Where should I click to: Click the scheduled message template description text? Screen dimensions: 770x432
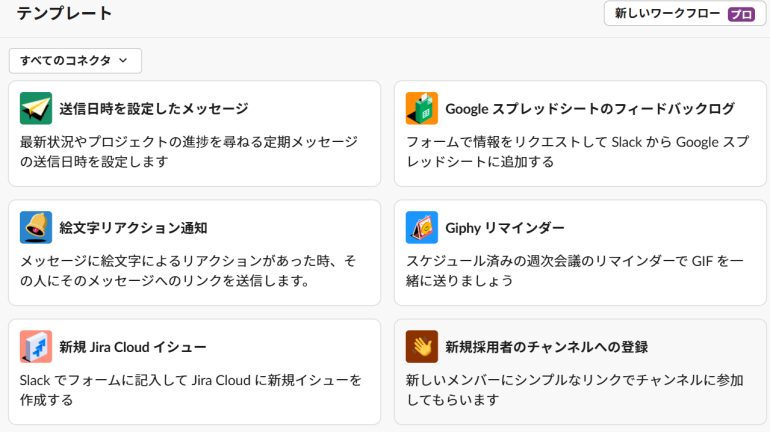point(188,151)
